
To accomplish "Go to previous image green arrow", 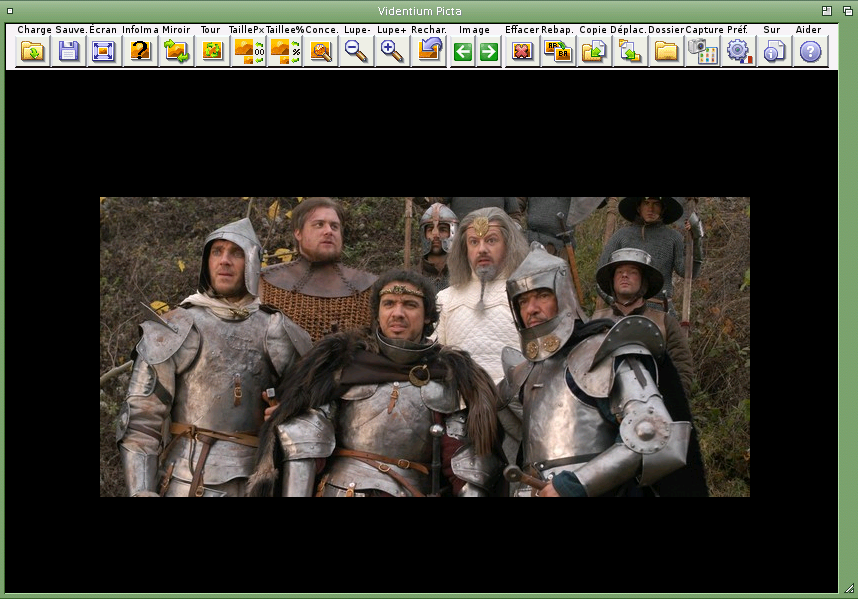I will [x=462, y=52].
